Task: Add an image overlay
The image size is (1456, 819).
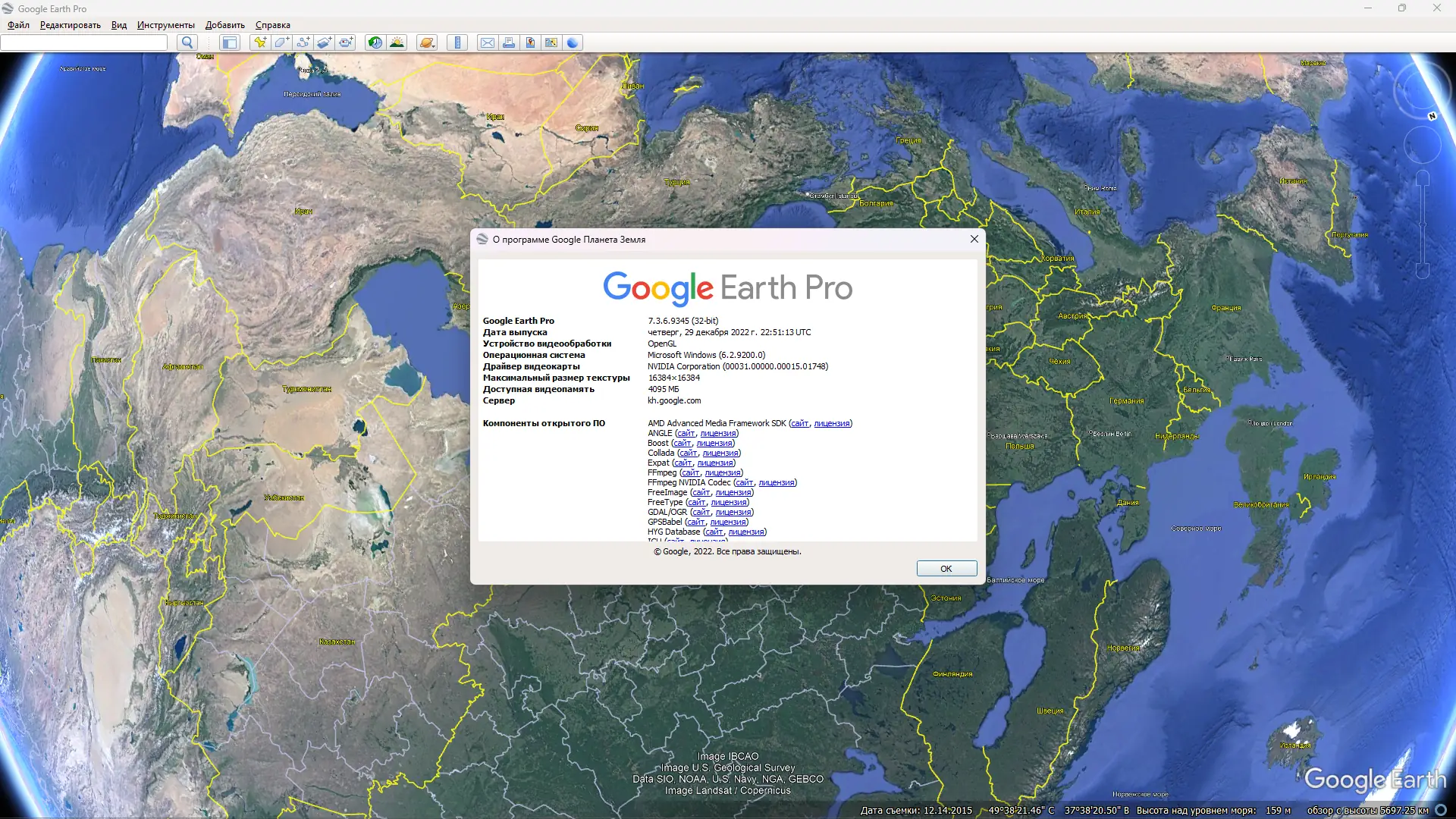Action: (324, 42)
